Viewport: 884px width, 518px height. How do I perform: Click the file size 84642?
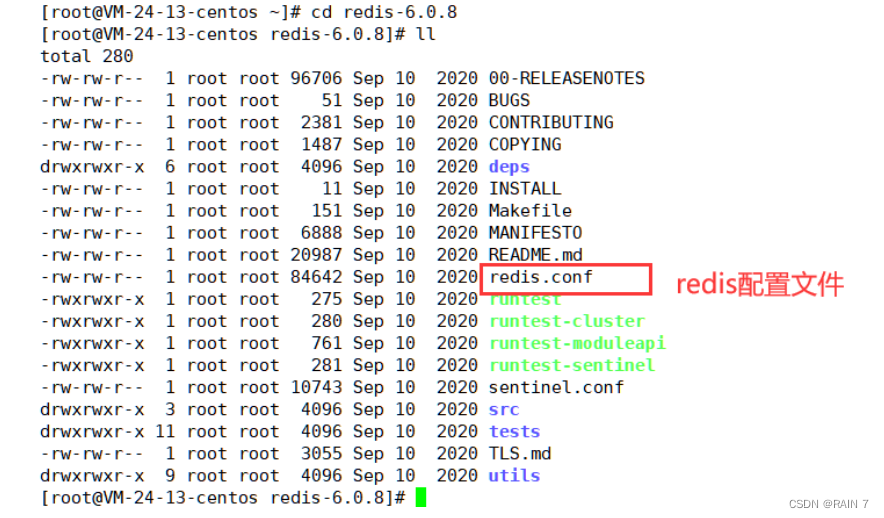point(316,277)
